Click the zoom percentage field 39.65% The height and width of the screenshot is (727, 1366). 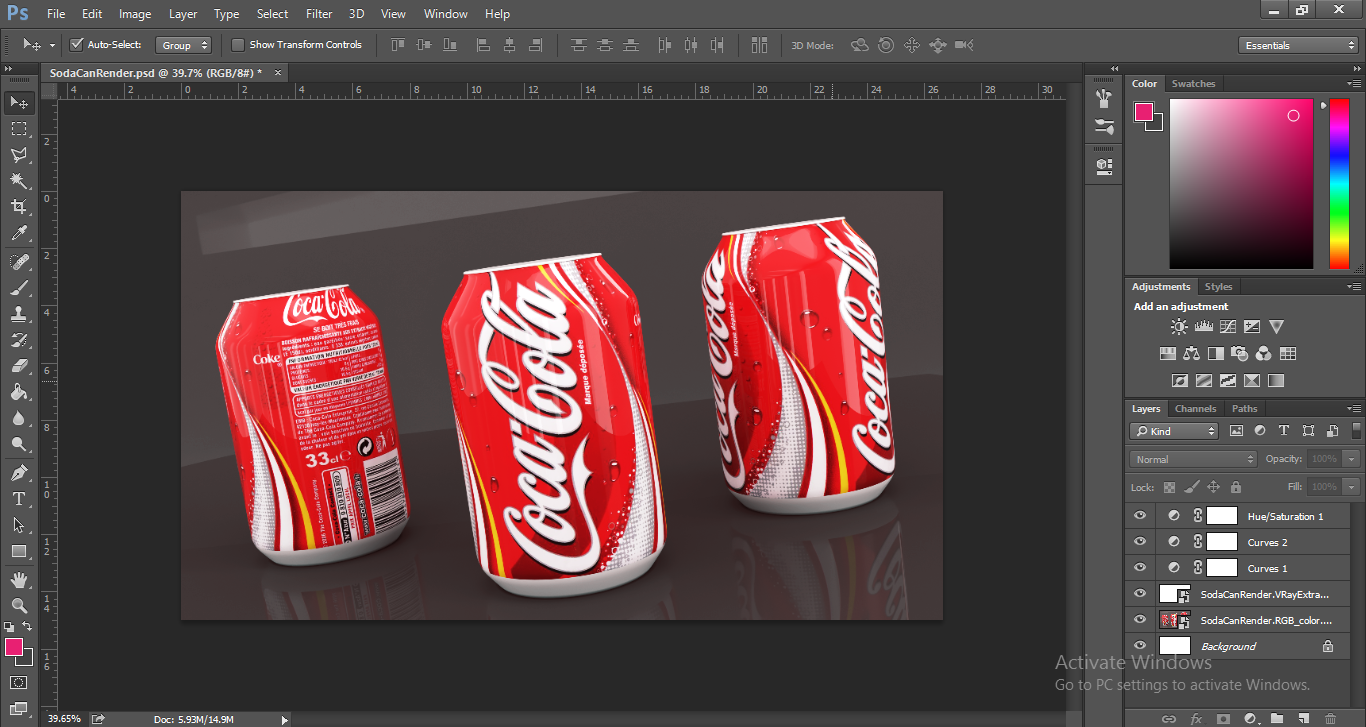click(65, 718)
